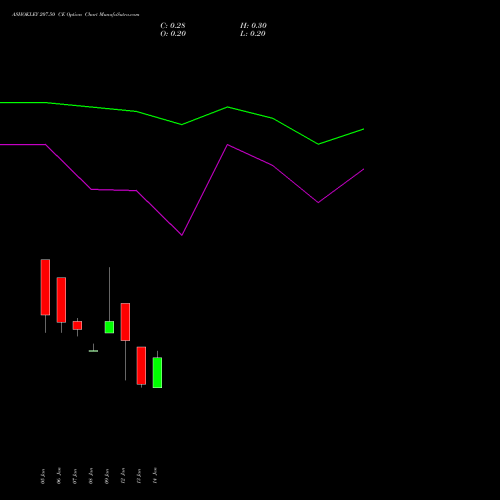Click the opening price value O: 0.20
Viewport: 500px width, 500px height.
pos(173,34)
